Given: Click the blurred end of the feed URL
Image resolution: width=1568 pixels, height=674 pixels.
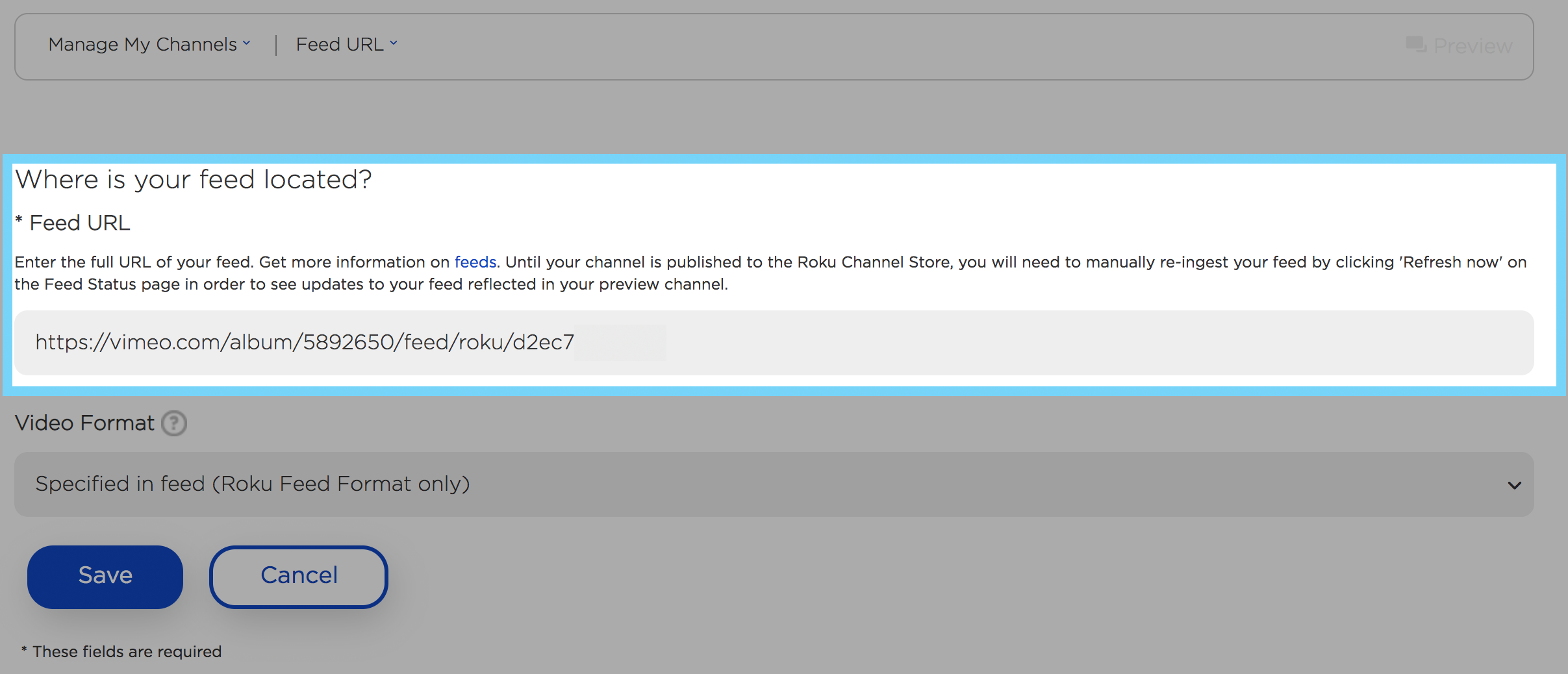Looking at the screenshot, I should click(x=620, y=343).
